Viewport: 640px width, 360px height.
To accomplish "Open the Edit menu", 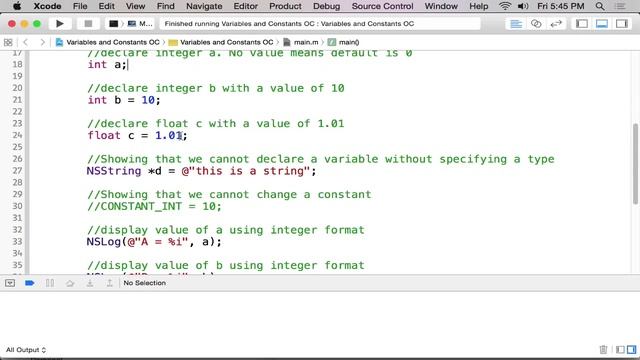I will (107, 6).
